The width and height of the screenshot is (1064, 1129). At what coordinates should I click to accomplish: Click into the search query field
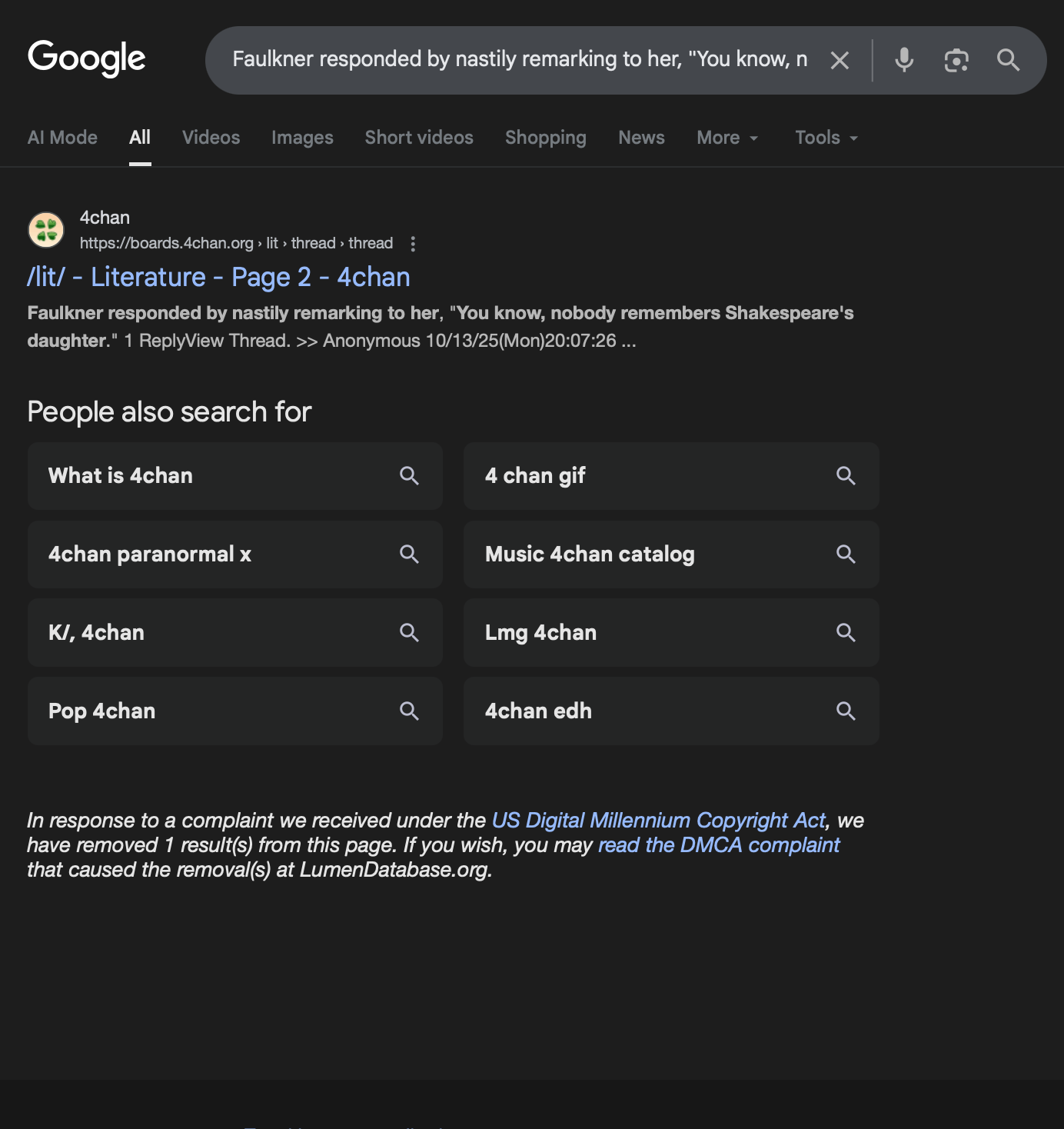tap(520, 60)
